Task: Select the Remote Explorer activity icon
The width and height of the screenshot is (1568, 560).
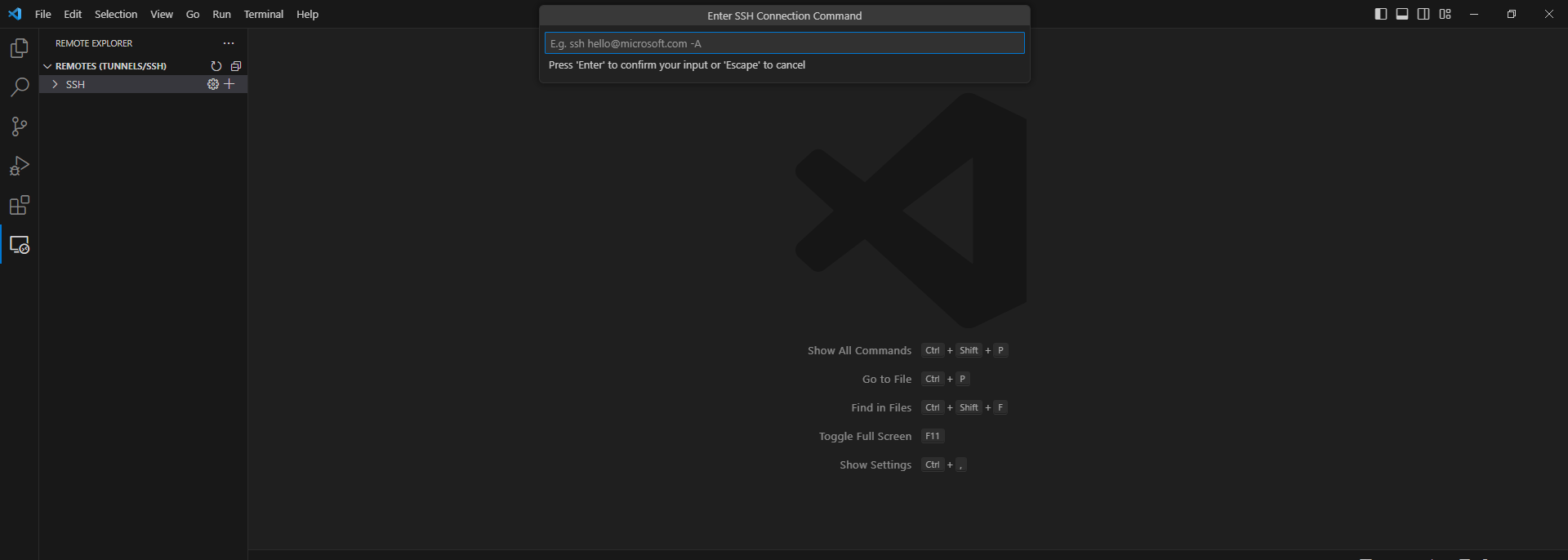Action: point(20,244)
